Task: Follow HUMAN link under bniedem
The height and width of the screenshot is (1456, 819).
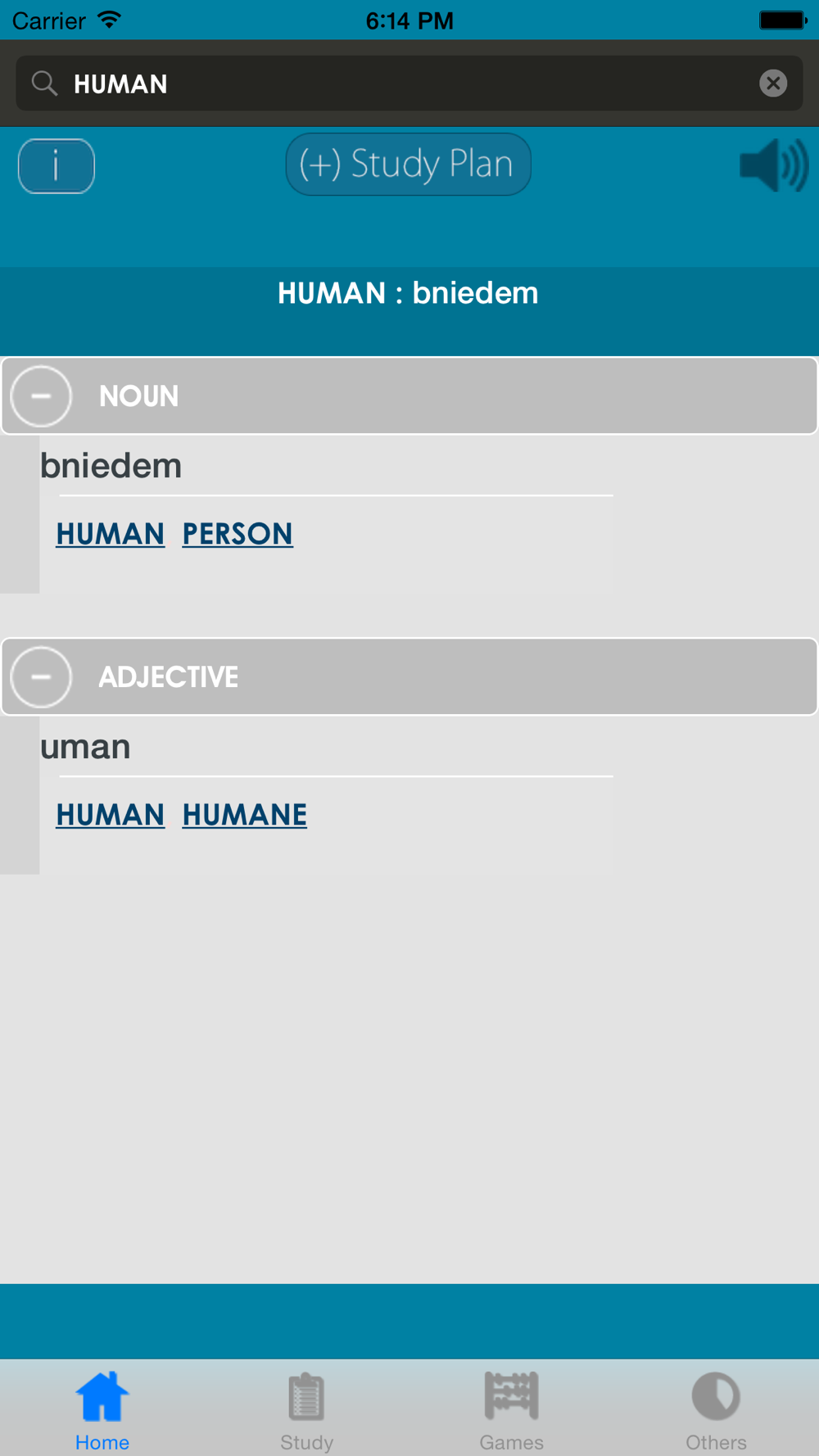Action: click(x=111, y=534)
